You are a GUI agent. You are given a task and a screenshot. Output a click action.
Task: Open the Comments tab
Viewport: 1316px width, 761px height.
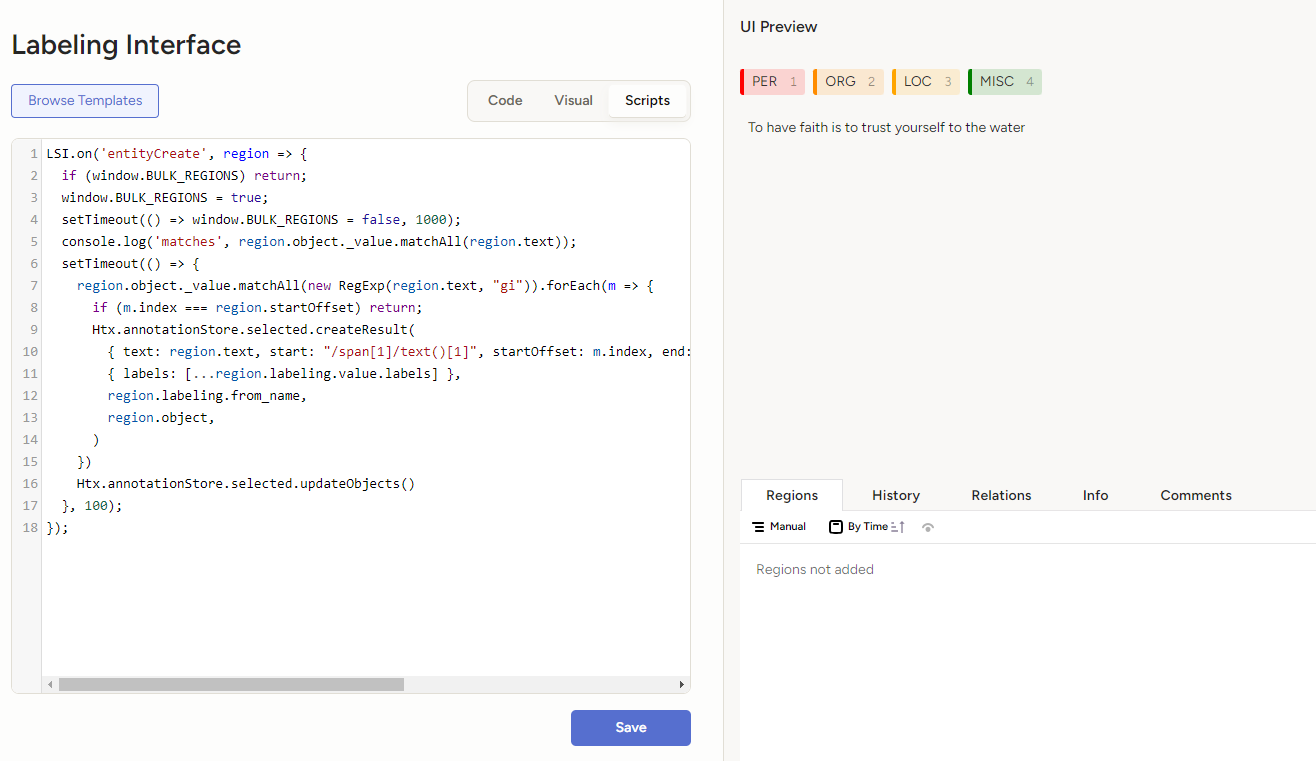click(x=1196, y=495)
